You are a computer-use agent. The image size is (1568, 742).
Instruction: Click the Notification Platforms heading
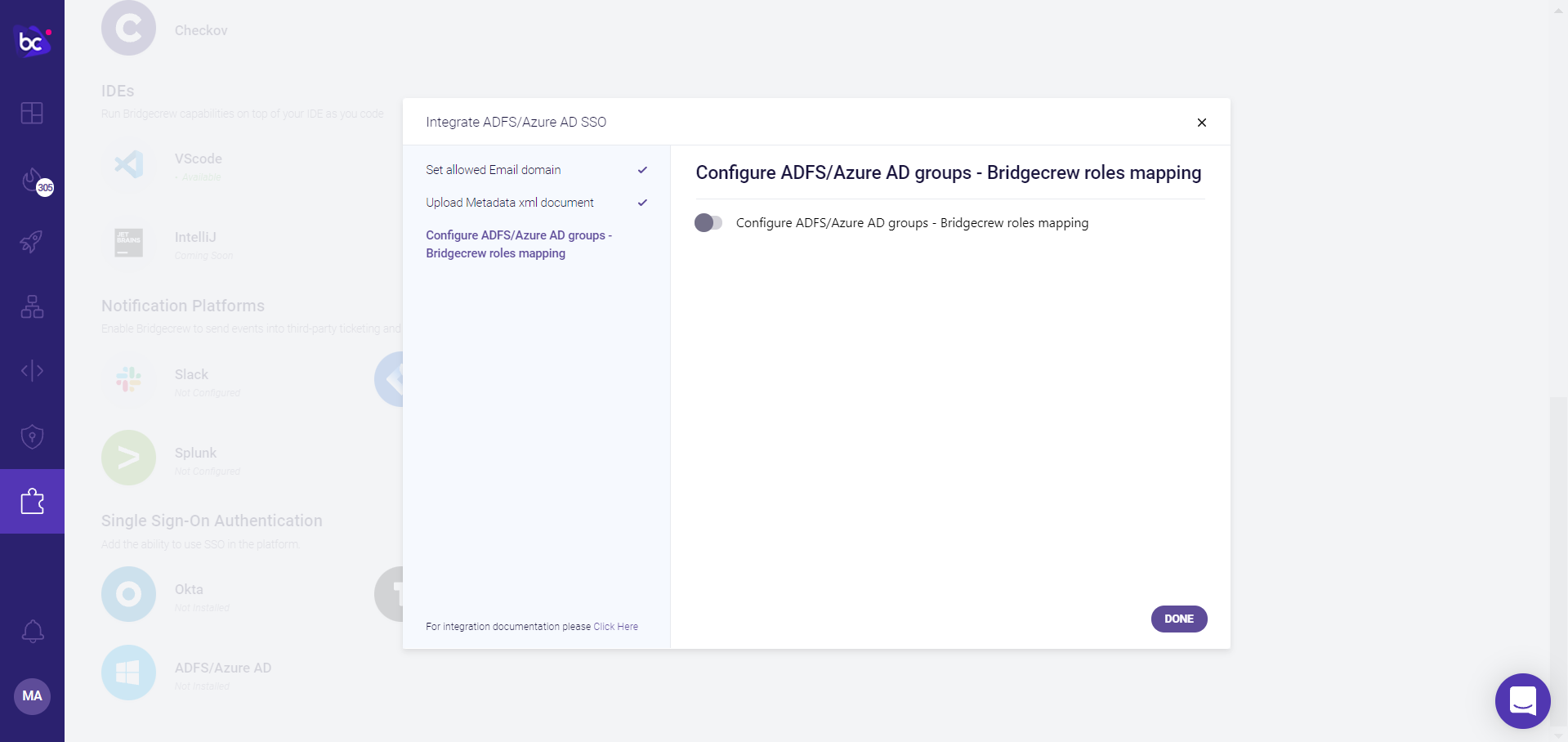[x=183, y=306]
